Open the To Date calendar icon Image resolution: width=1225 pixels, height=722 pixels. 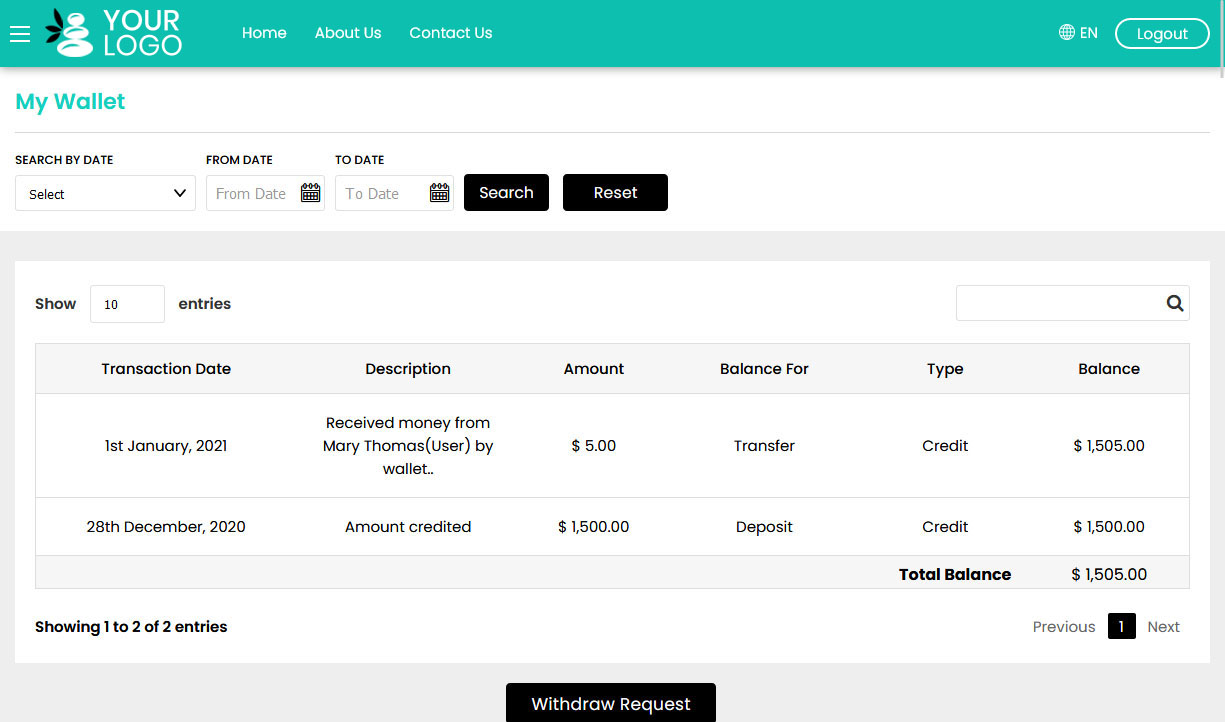pos(439,193)
